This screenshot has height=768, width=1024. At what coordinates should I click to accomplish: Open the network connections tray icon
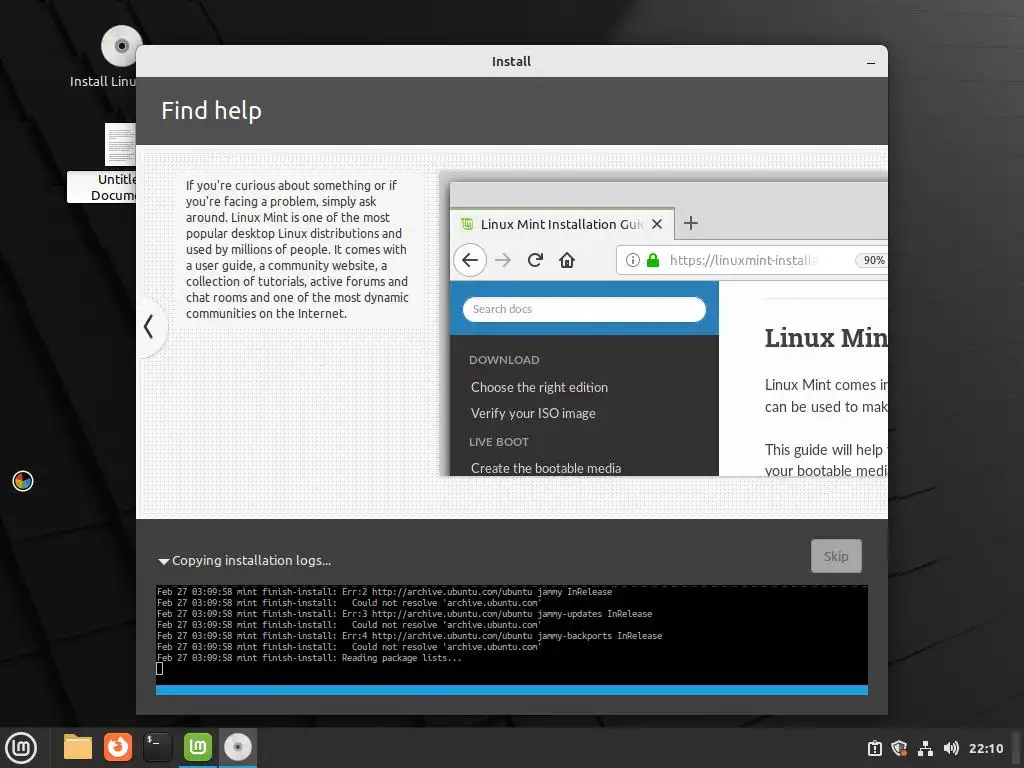(925, 748)
